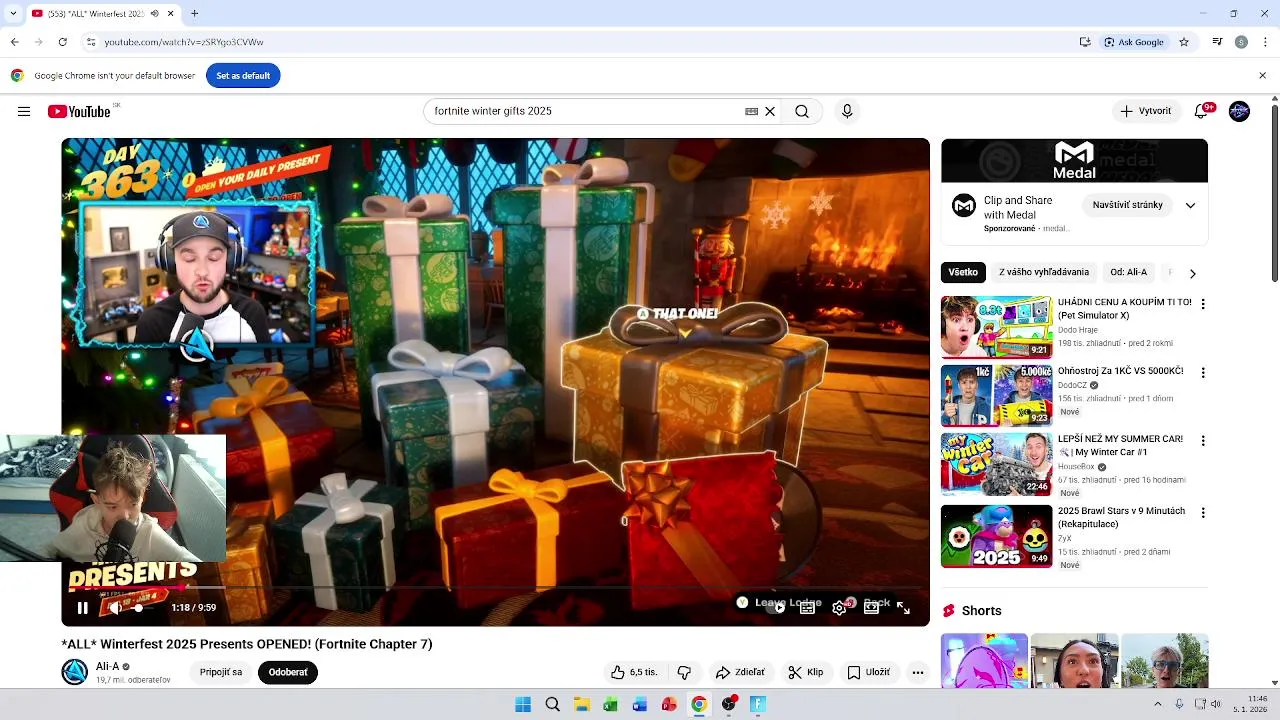
Task: Open the Ali-A channel name link
Action: pyautogui.click(x=107, y=666)
